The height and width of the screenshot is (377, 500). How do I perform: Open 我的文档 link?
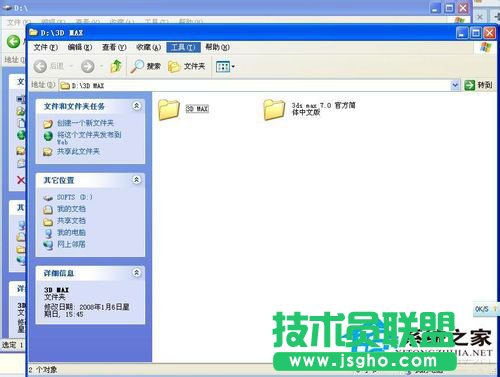[x=71, y=209]
